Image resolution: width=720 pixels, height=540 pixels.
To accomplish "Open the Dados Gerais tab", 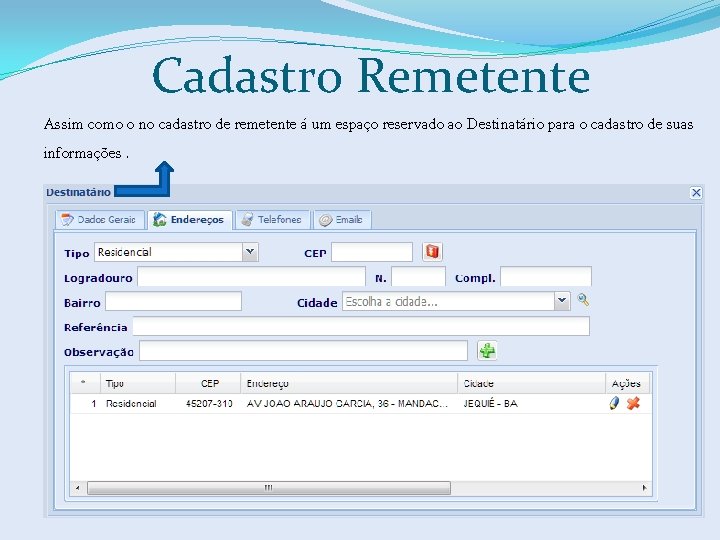I will pos(100,220).
